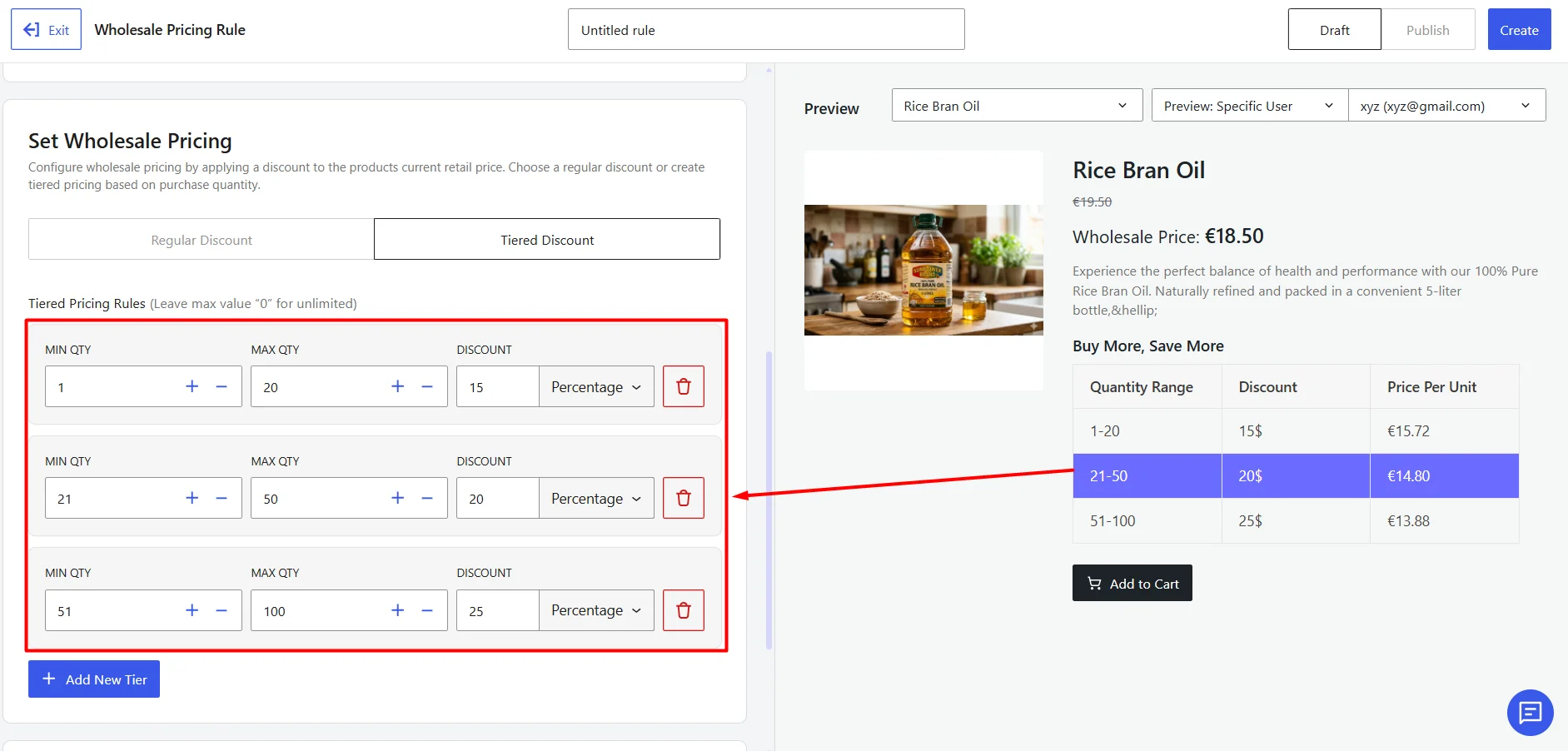Click Add New Tier button
Viewport: 1568px width, 751px height.
click(94, 679)
